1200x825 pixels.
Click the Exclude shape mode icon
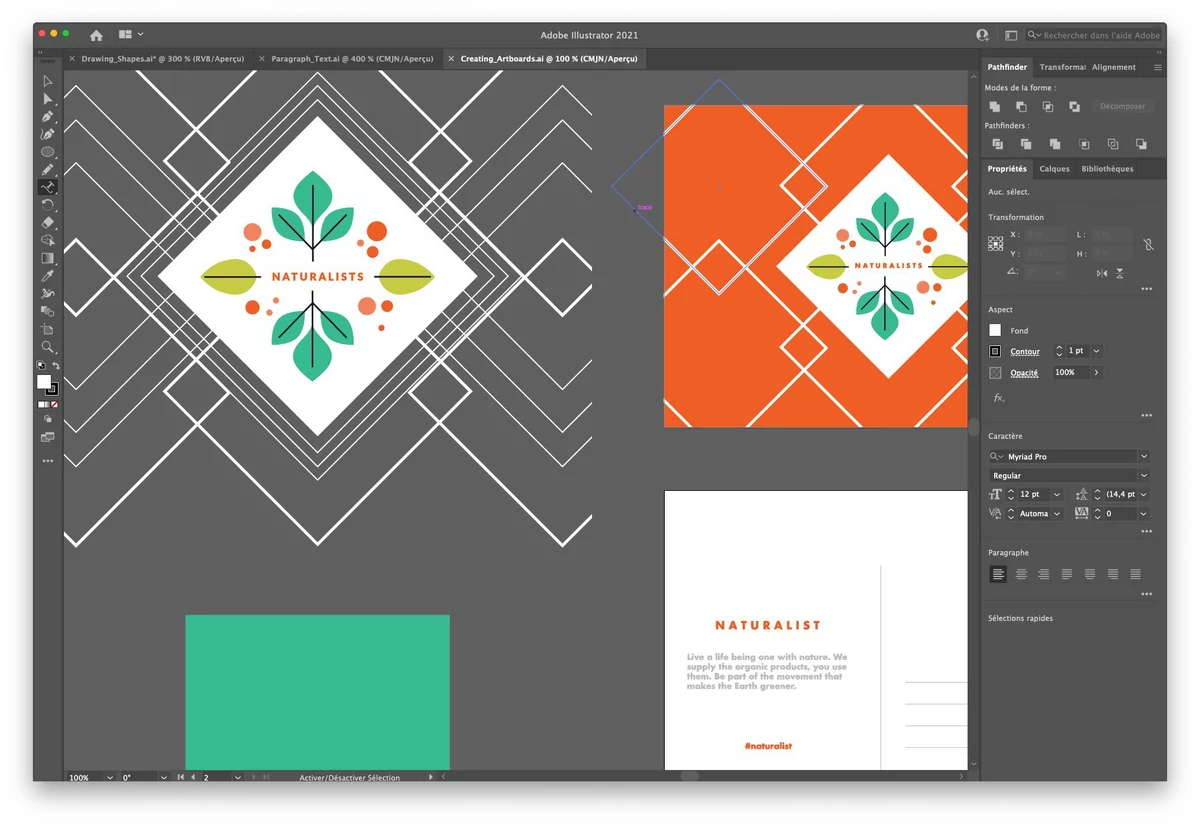click(x=1074, y=106)
